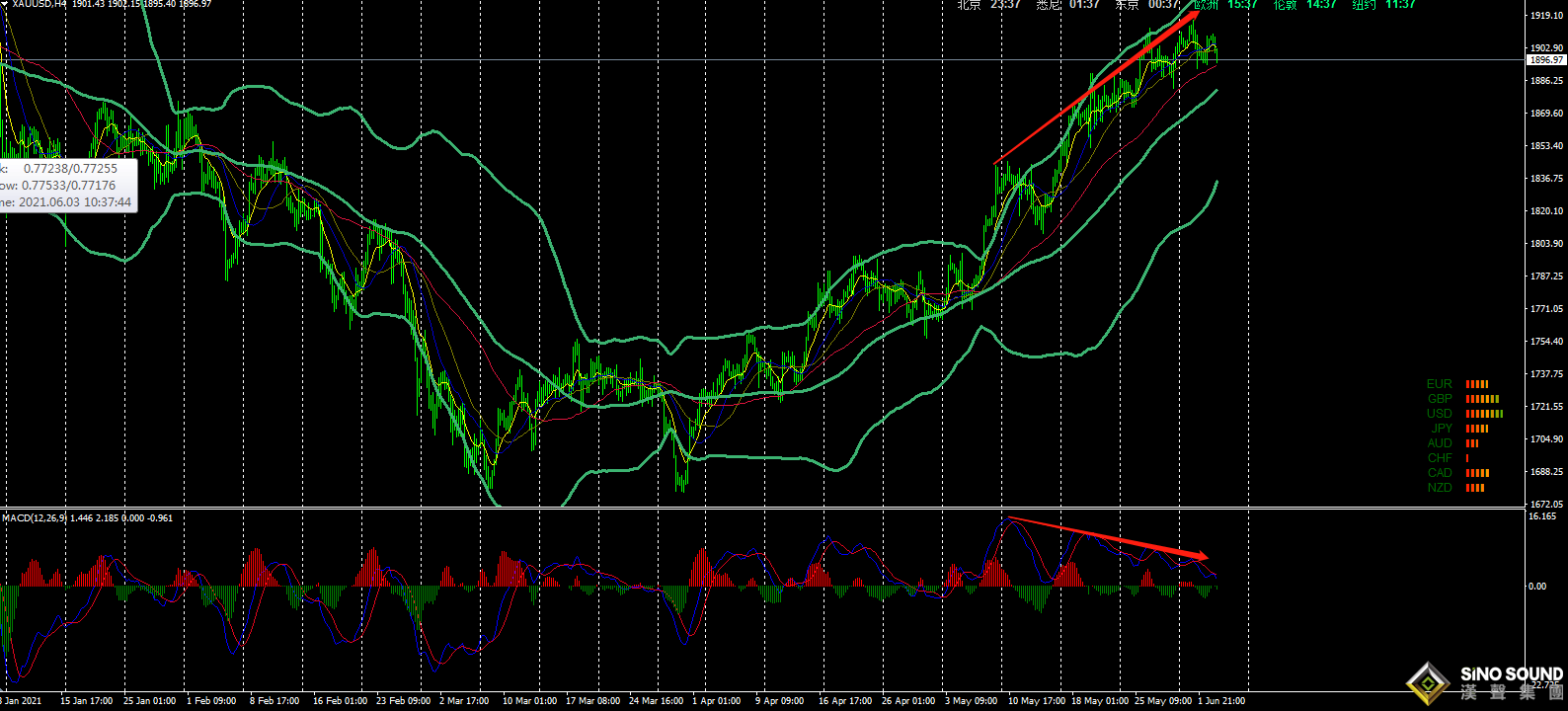Click the CAD currency strength bar
Image resolution: width=1568 pixels, height=711 pixels.
1478,473
